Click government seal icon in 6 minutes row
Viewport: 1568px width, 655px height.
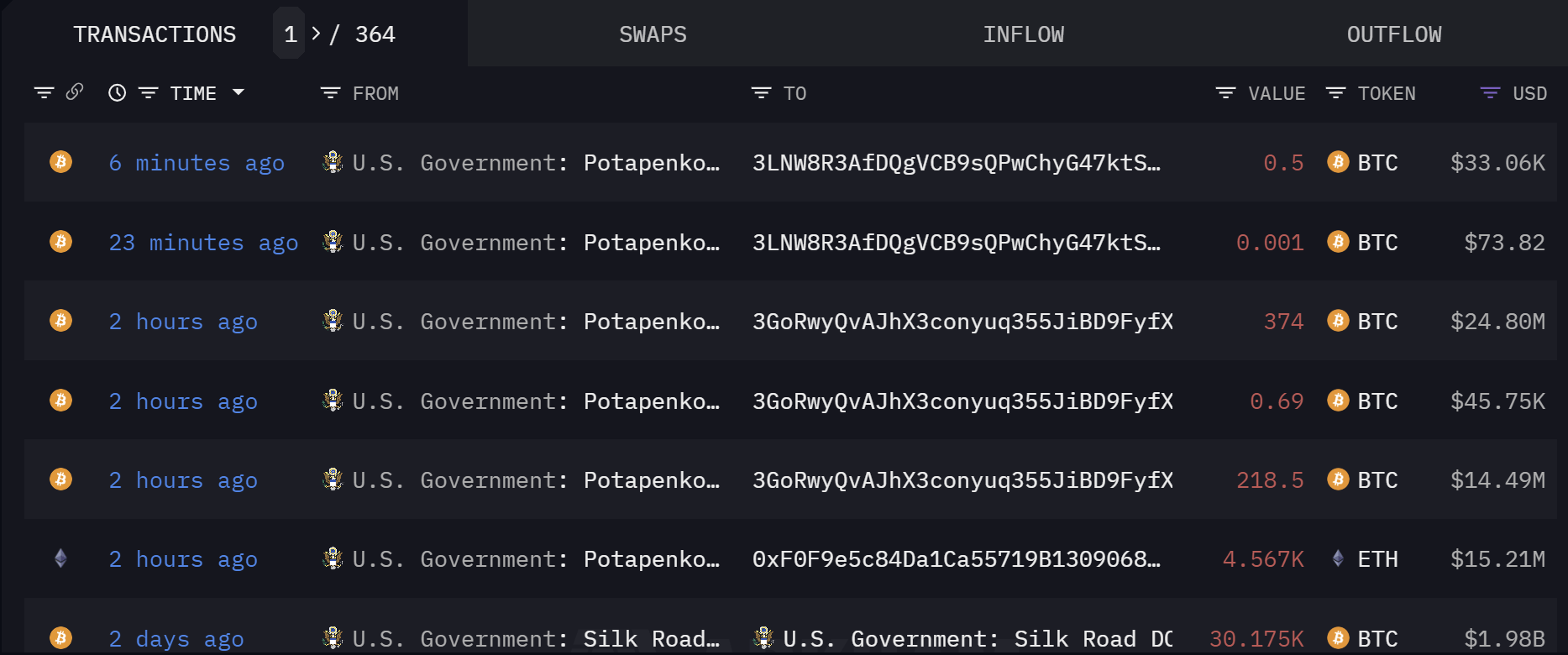(333, 161)
